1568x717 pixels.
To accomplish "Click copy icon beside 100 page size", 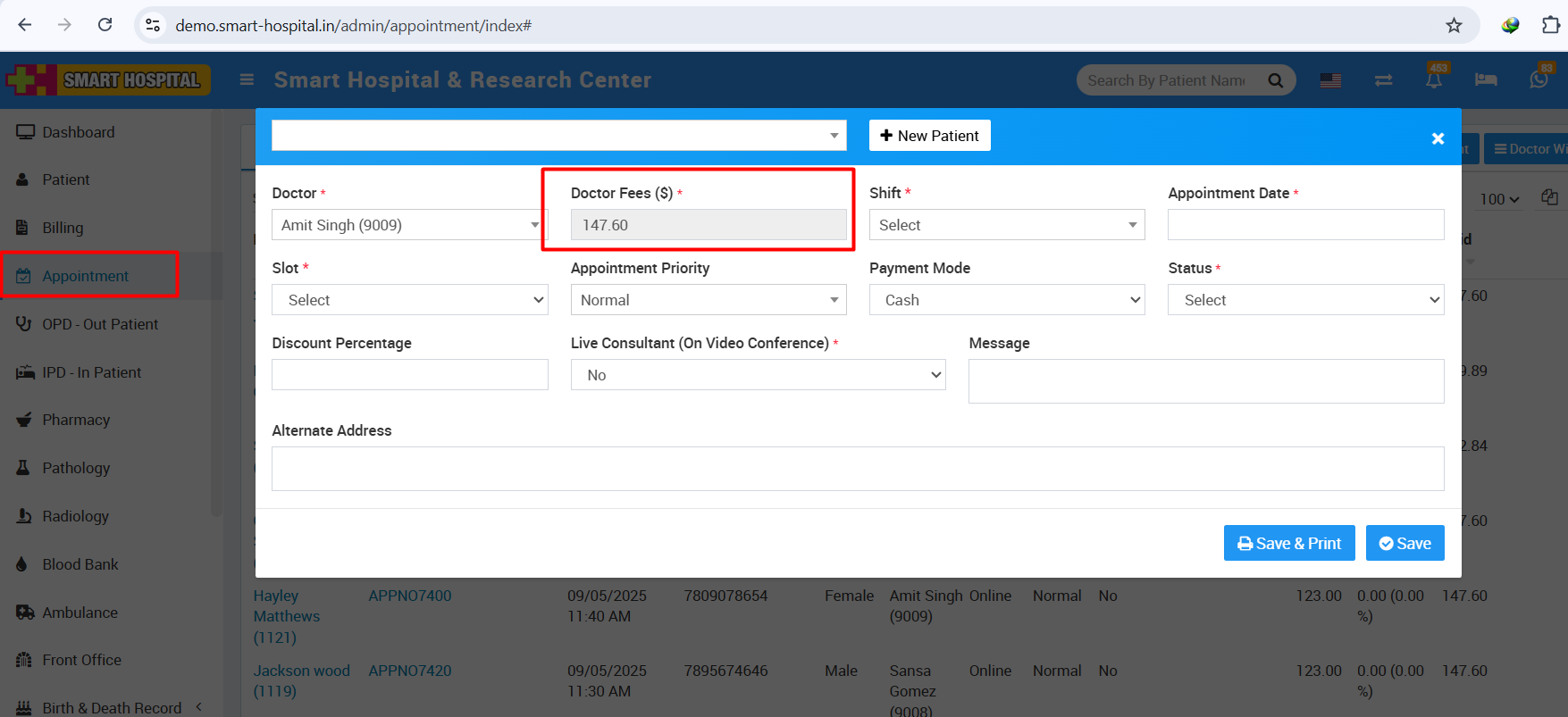I will click(x=1550, y=197).
